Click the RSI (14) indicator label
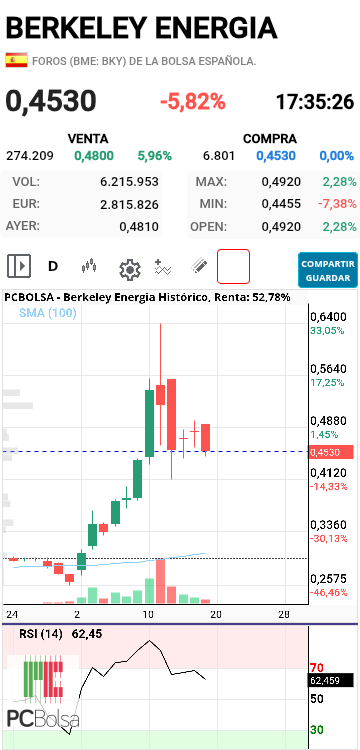 [41, 634]
